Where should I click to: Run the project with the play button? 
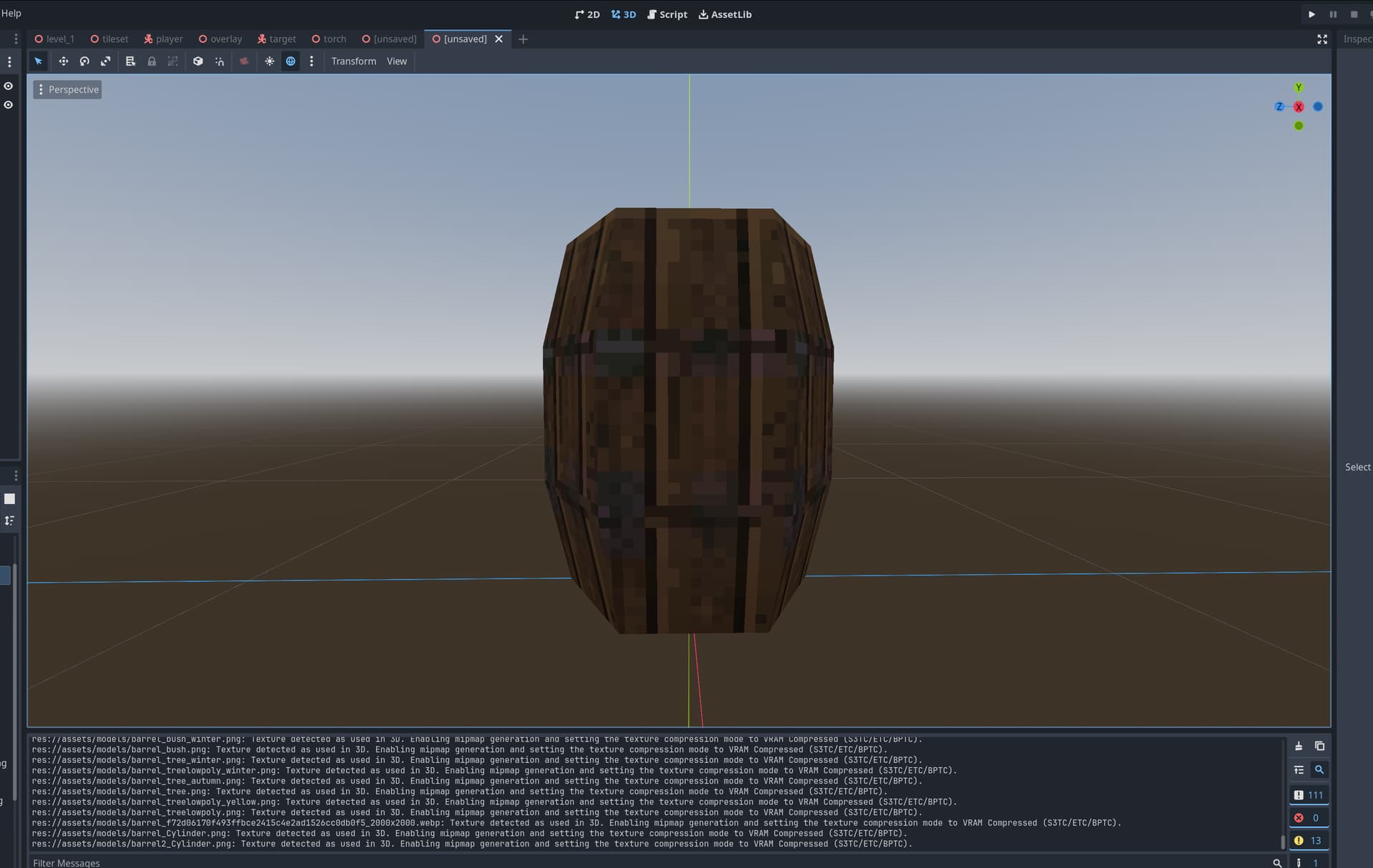[x=1312, y=14]
